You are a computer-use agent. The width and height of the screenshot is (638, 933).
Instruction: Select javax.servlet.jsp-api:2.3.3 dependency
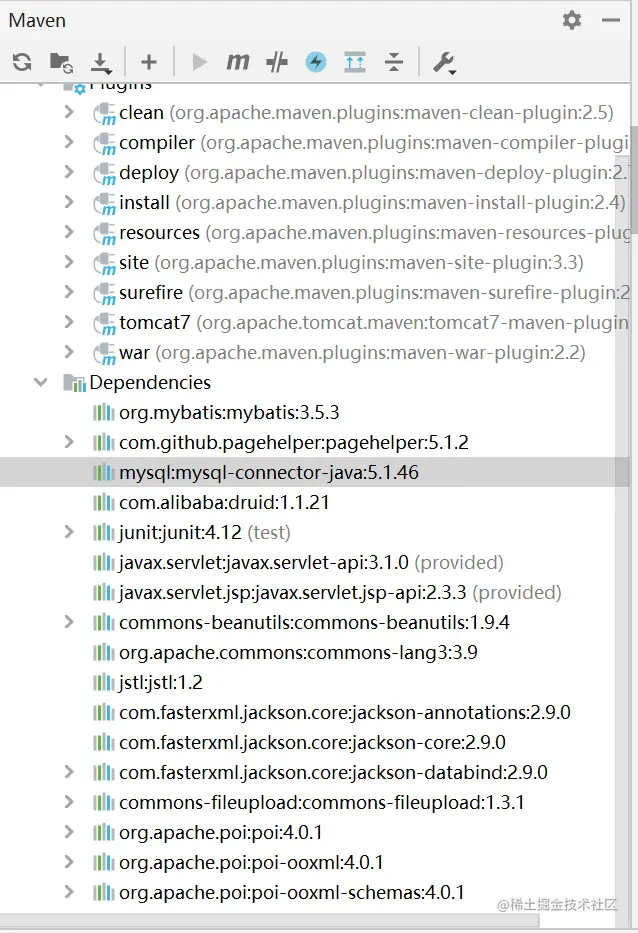click(x=340, y=592)
